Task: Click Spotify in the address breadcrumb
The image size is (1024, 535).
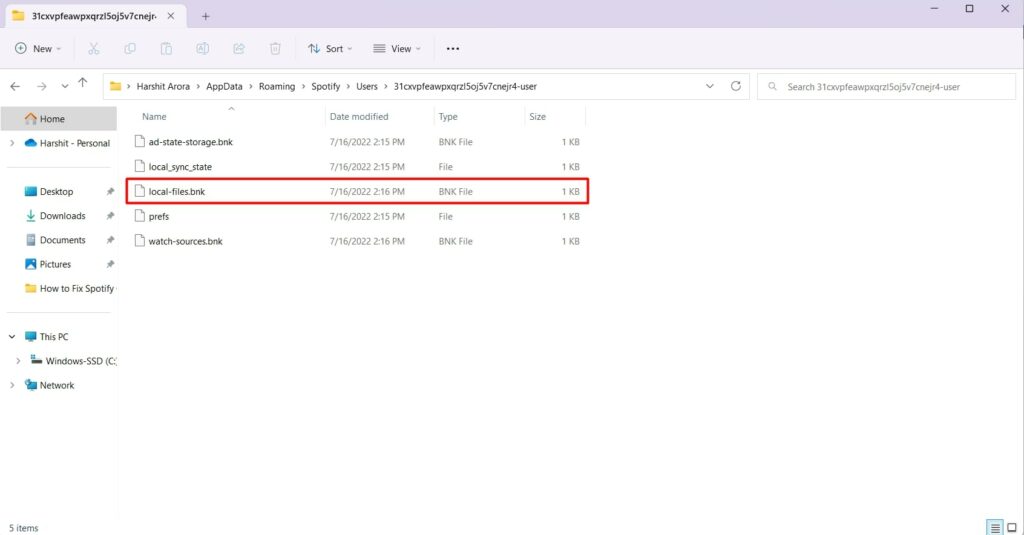Action: click(x=325, y=86)
